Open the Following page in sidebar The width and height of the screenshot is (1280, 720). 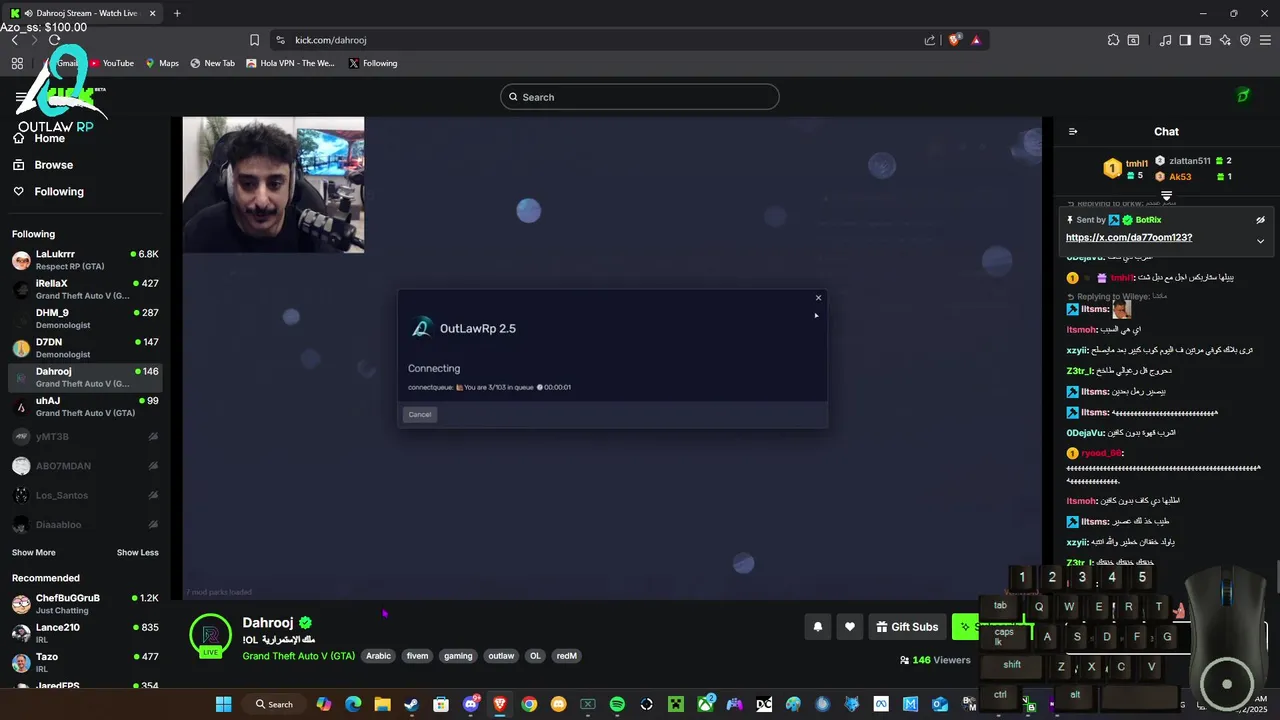pos(59,192)
